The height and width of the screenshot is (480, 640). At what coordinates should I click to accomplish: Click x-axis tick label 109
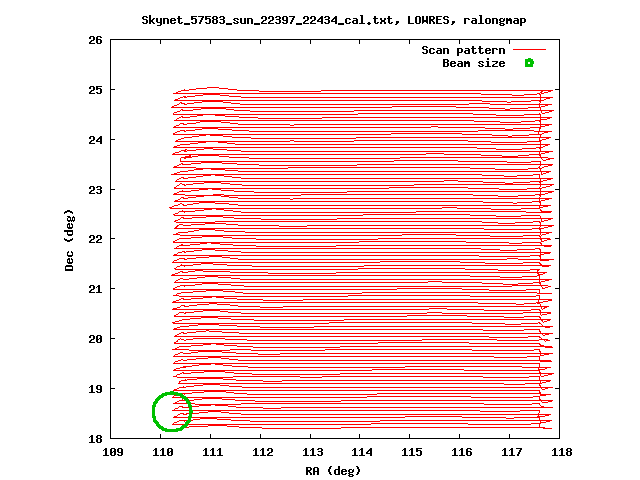(113, 452)
